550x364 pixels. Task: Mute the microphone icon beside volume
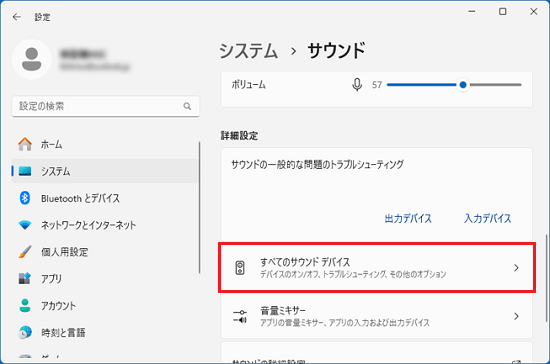357,85
